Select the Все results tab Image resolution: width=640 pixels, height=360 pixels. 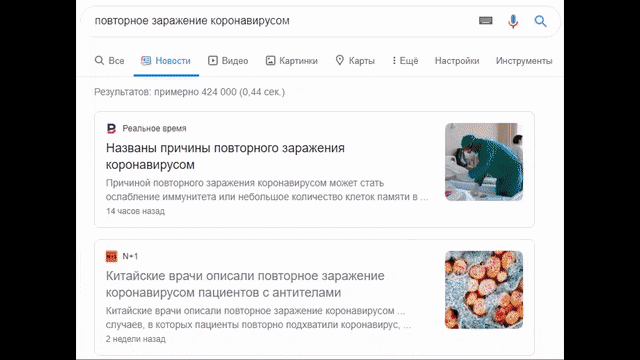pos(109,61)
